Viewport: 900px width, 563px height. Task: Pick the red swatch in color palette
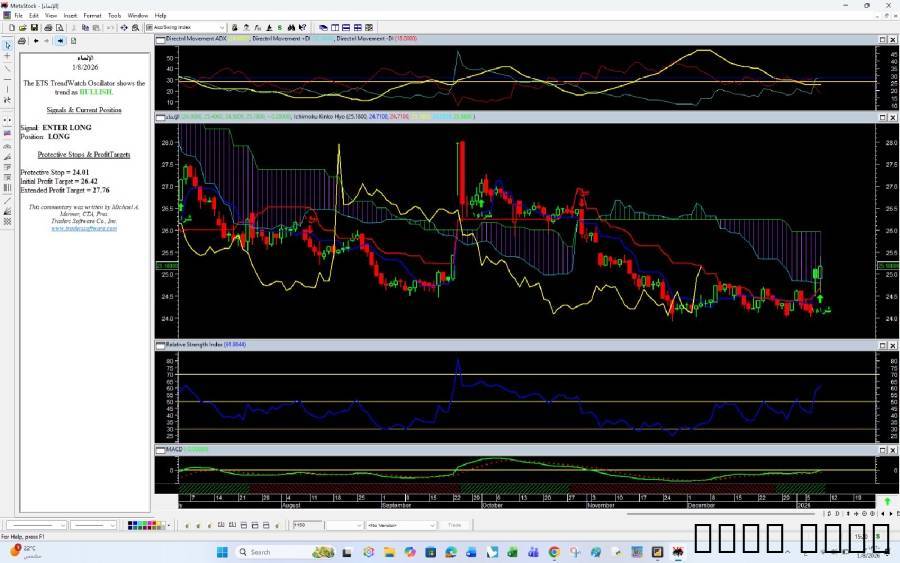(154, 523)
